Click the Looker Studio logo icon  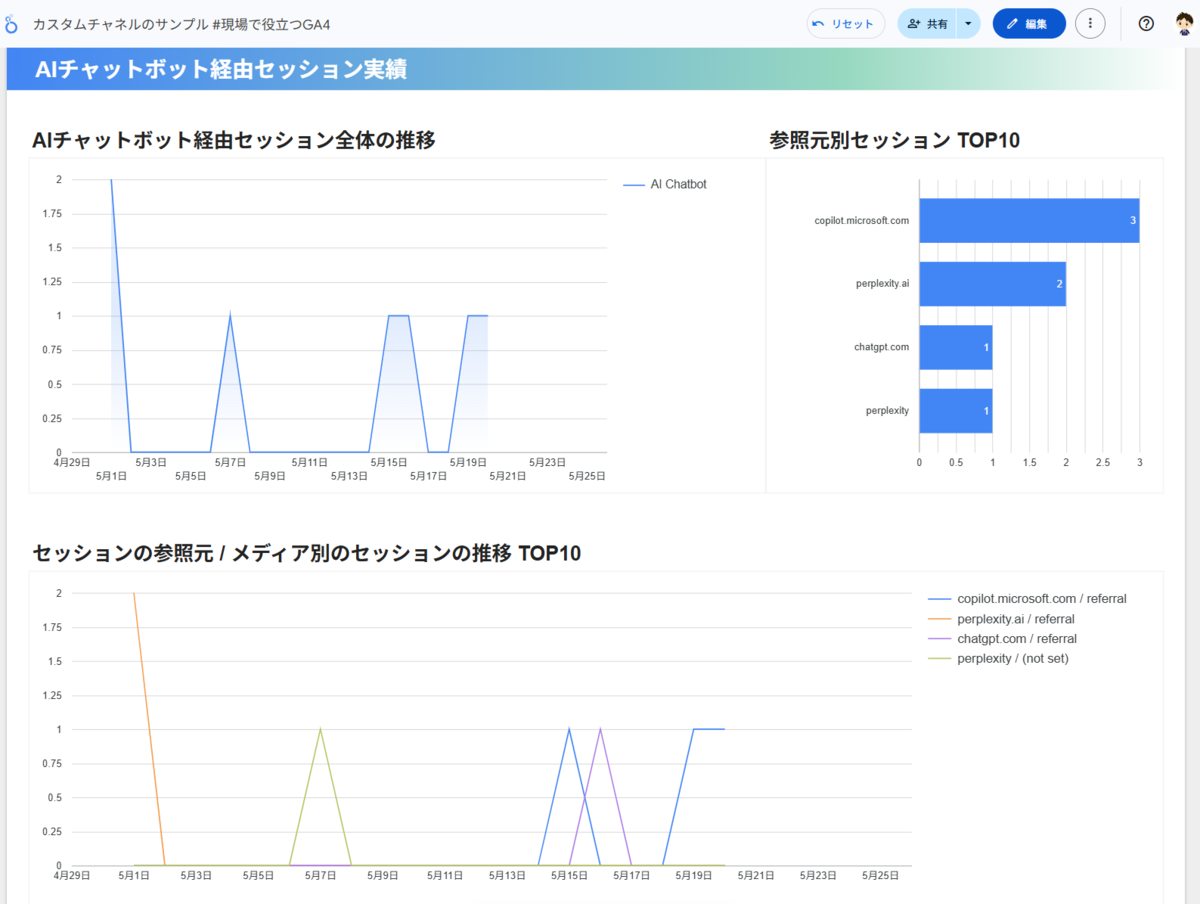[x=12, y=23]
